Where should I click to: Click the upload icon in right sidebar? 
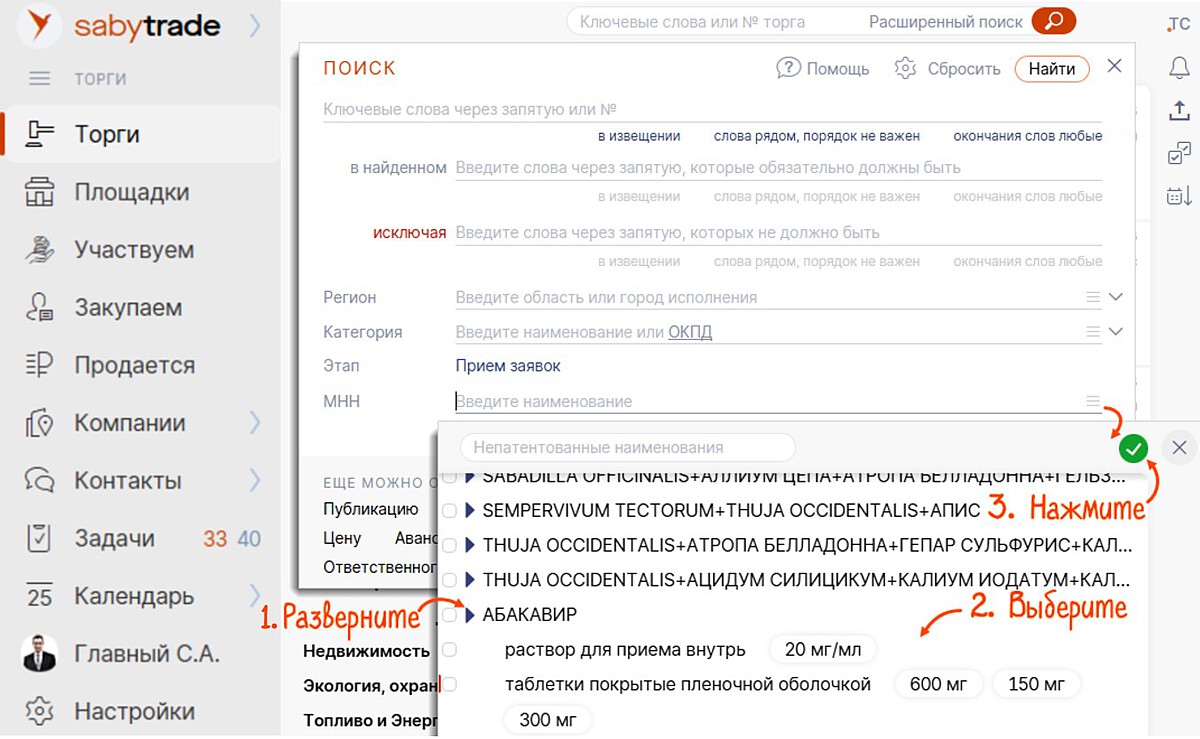[x=1179, y=111]
